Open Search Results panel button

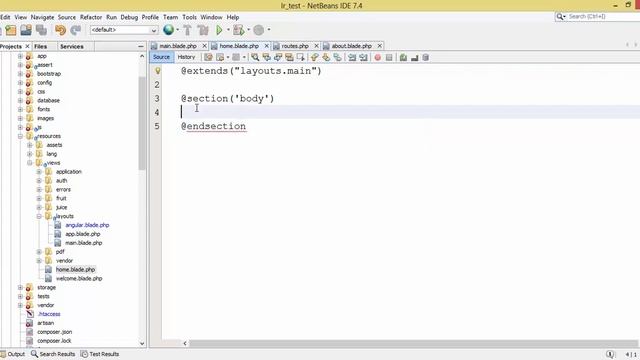coord(53,354)
